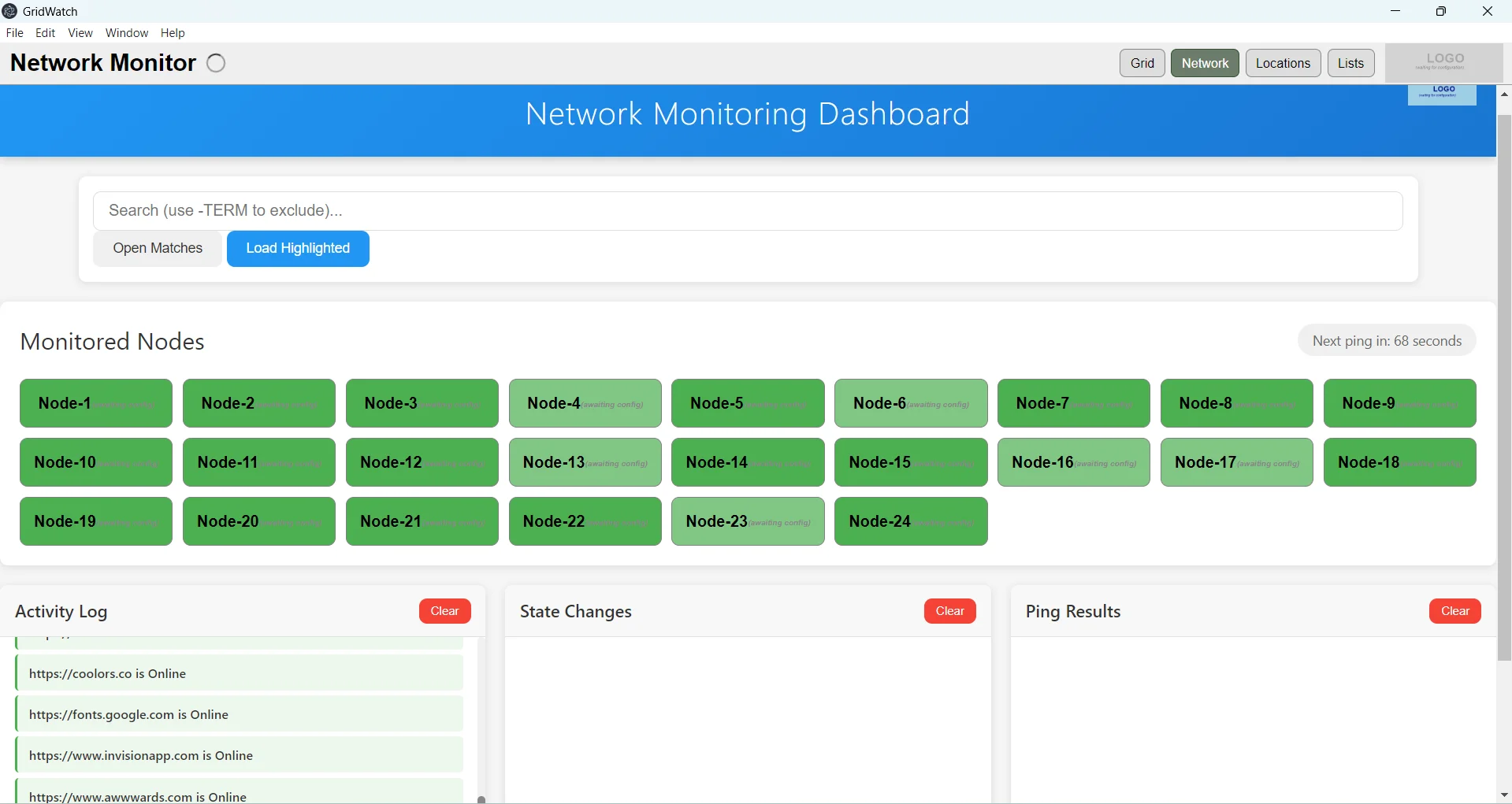Screen dimensions: 1512x804
Task: Select the Node-1 monitored node
Action: [95, 402]
